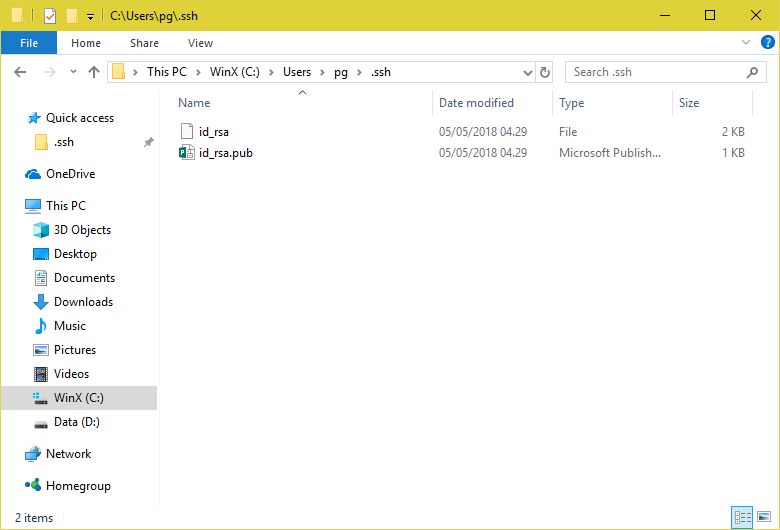Expand the chevron after 'This PC' breadcrumb
This screenshot has width=780, height=530.
click(198, 72)
